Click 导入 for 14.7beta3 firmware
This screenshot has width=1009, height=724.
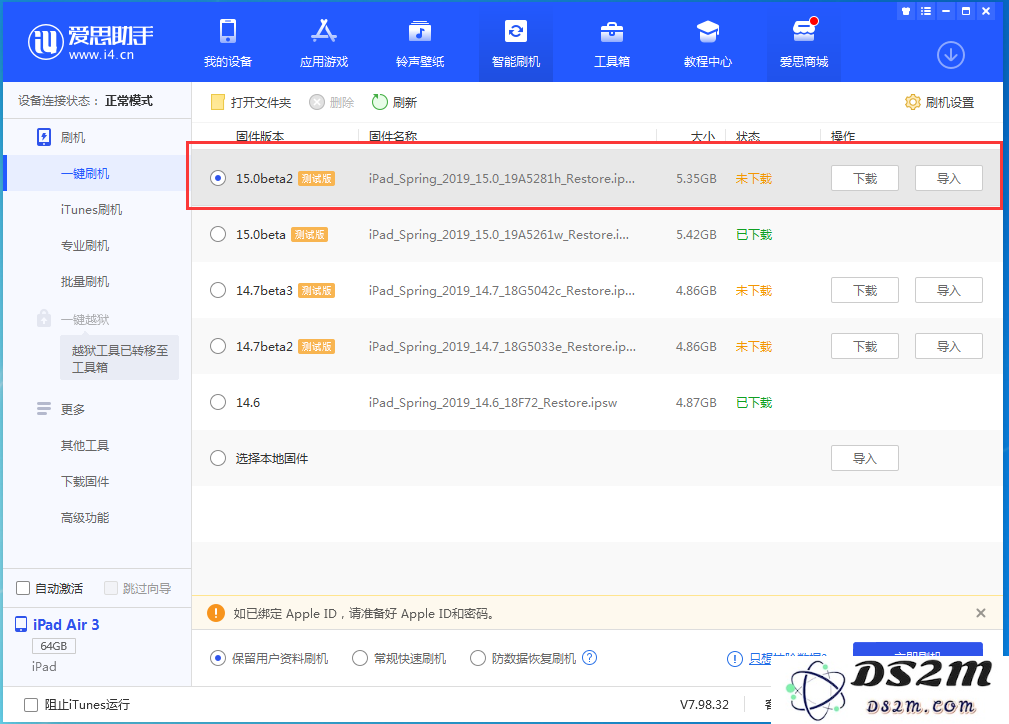[x=949, y=290]
